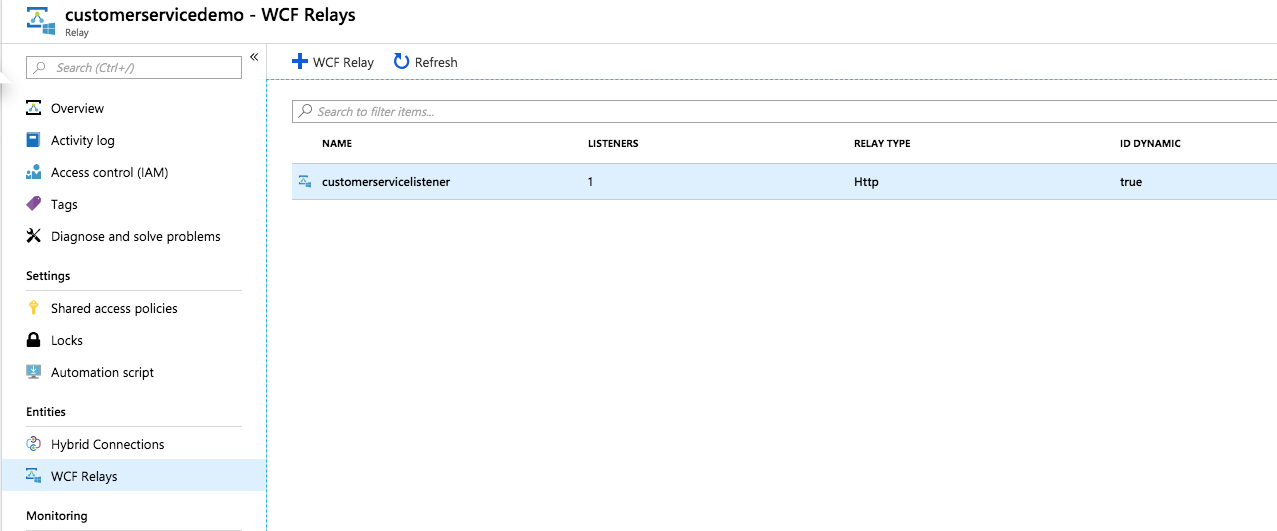Open customerservicelistener relay

(386, 182)
